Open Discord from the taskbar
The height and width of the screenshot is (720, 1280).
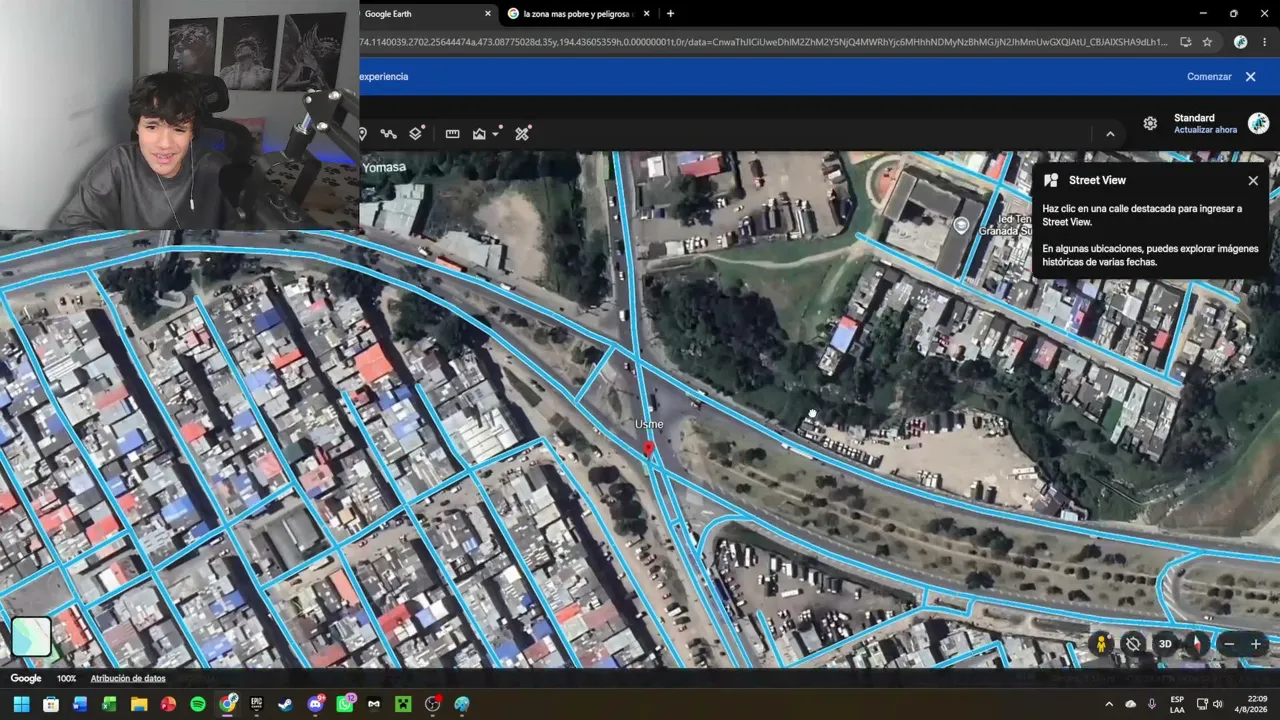point(316,704)
